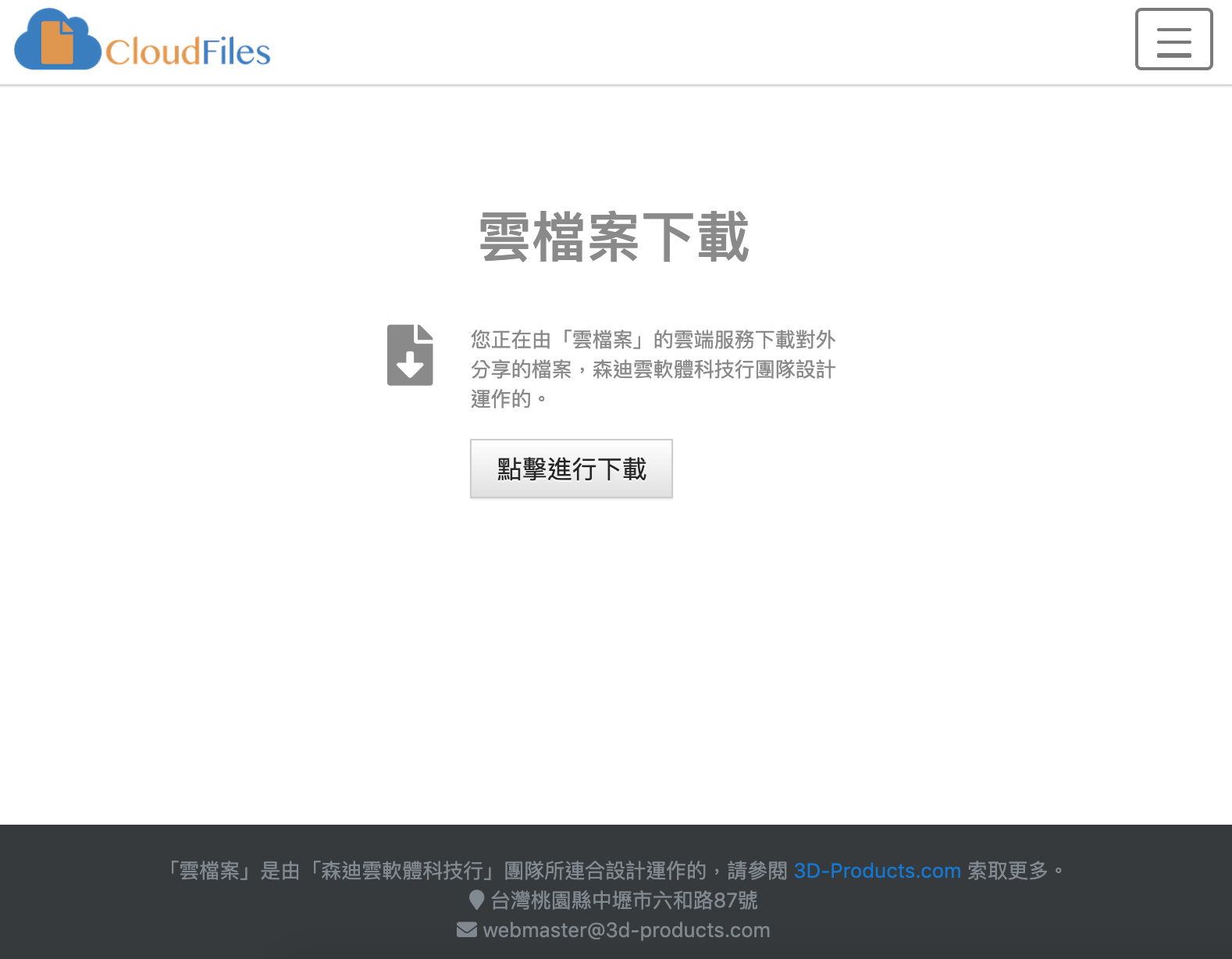Viewport: 1232px width, 959px height.
Task: Click the orange "Cloud" logo text
Action: (153, 52)
